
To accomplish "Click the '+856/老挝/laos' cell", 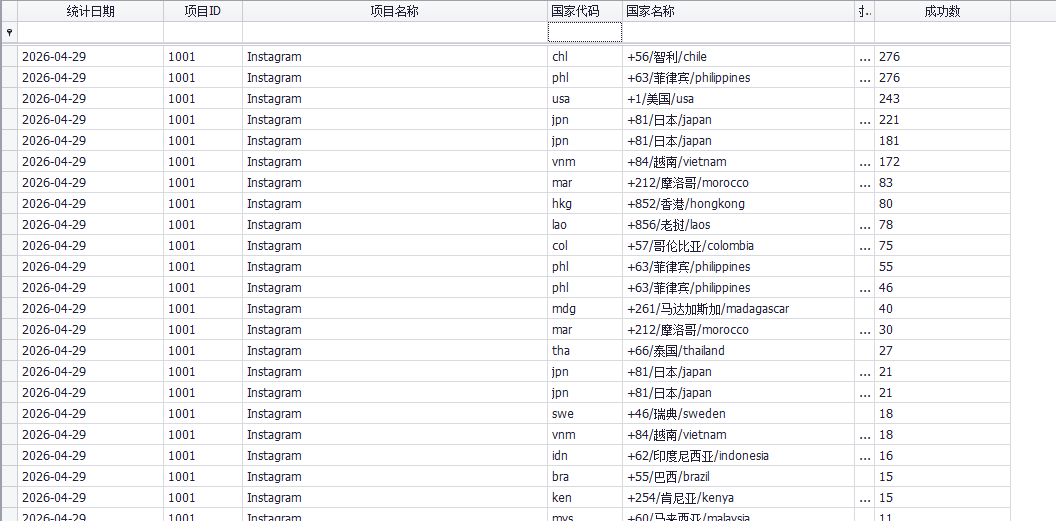I will (x=739, y=224).
